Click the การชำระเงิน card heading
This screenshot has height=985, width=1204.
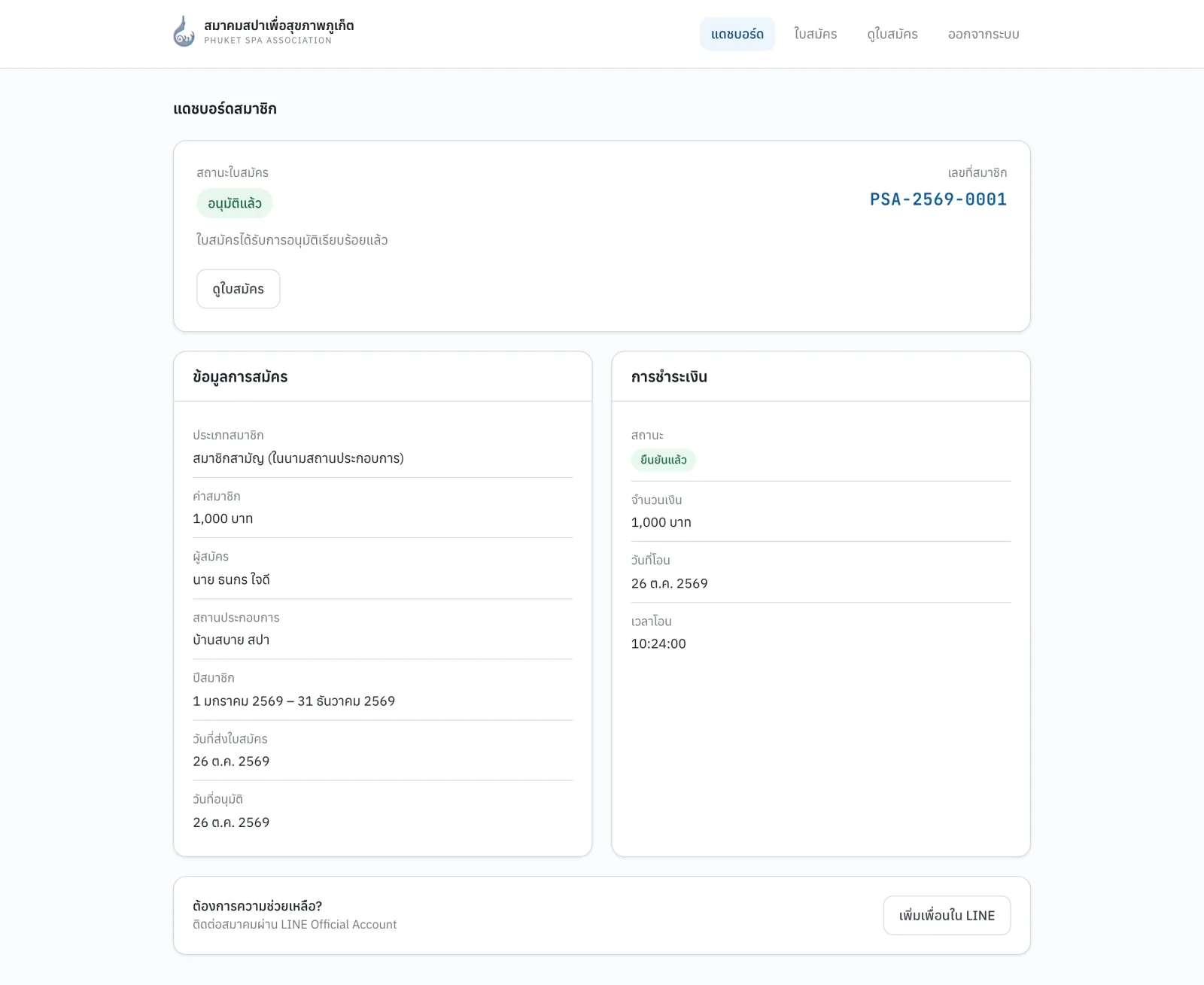coord(670,376)
